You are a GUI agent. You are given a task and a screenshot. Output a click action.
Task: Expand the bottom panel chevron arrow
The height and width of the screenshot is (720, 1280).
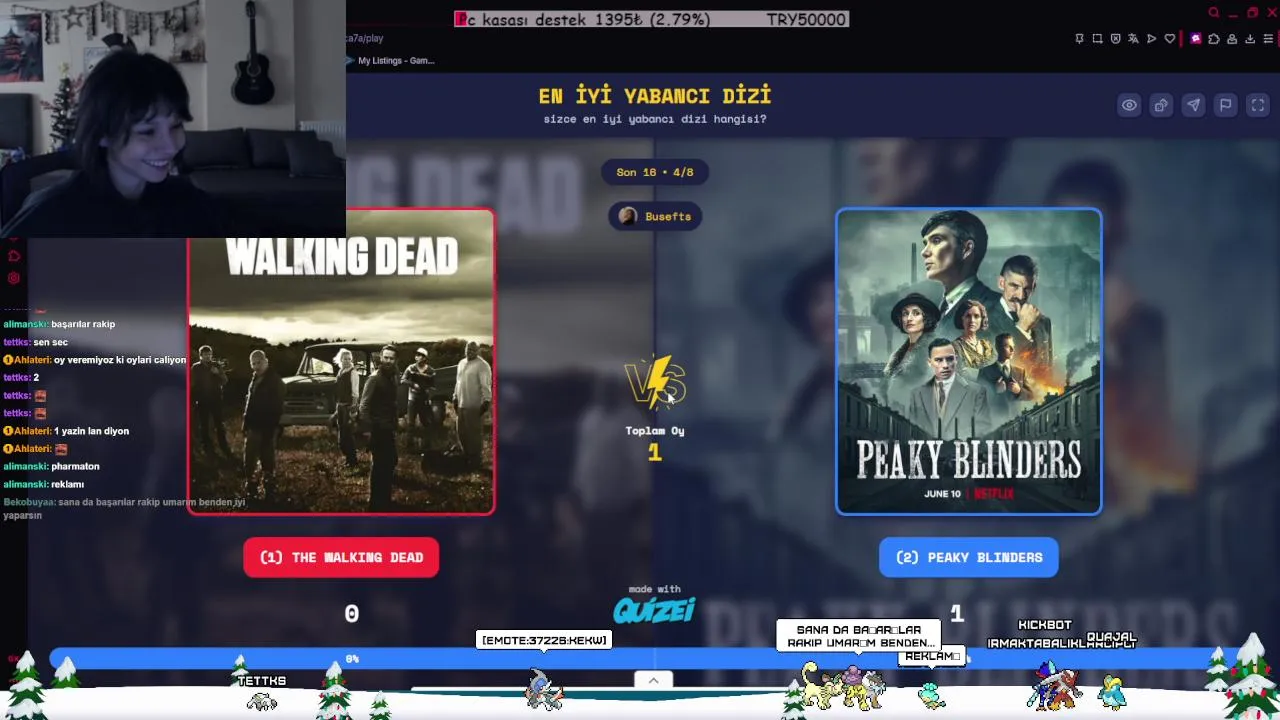[x=653, y=680]
